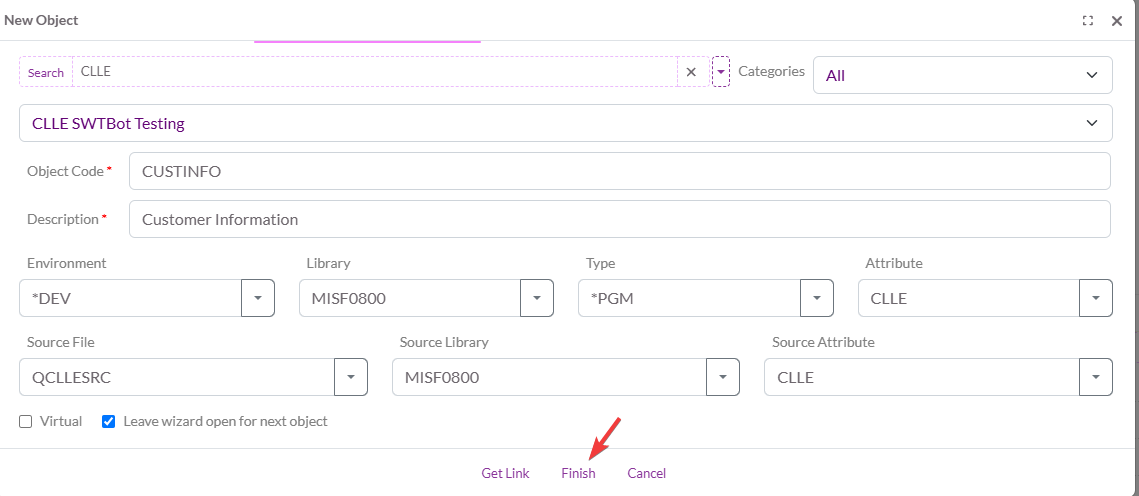
Task: Click the Finish button
Action: click(578, 473)
